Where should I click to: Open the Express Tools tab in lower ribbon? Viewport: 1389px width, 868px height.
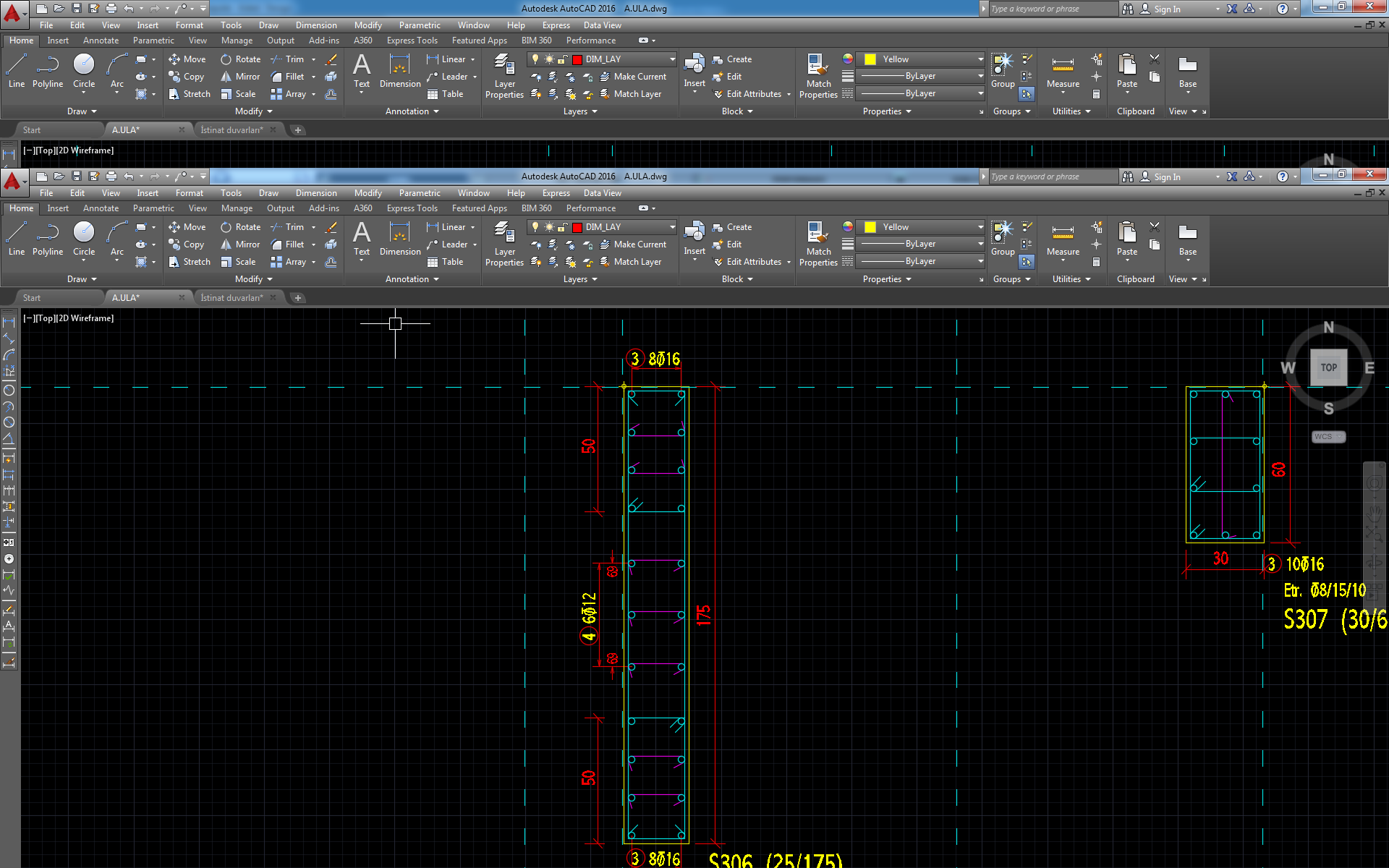pos(412,208)
